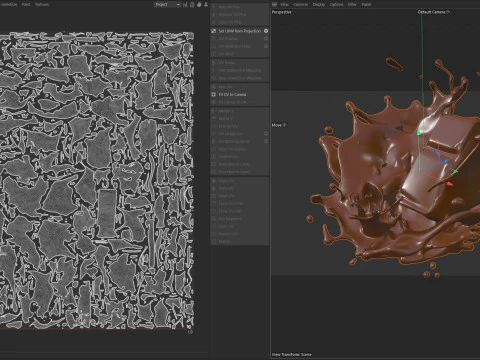Open UV Weld and Relax options gear
480x360 pixels.
[x=266, y=46]
